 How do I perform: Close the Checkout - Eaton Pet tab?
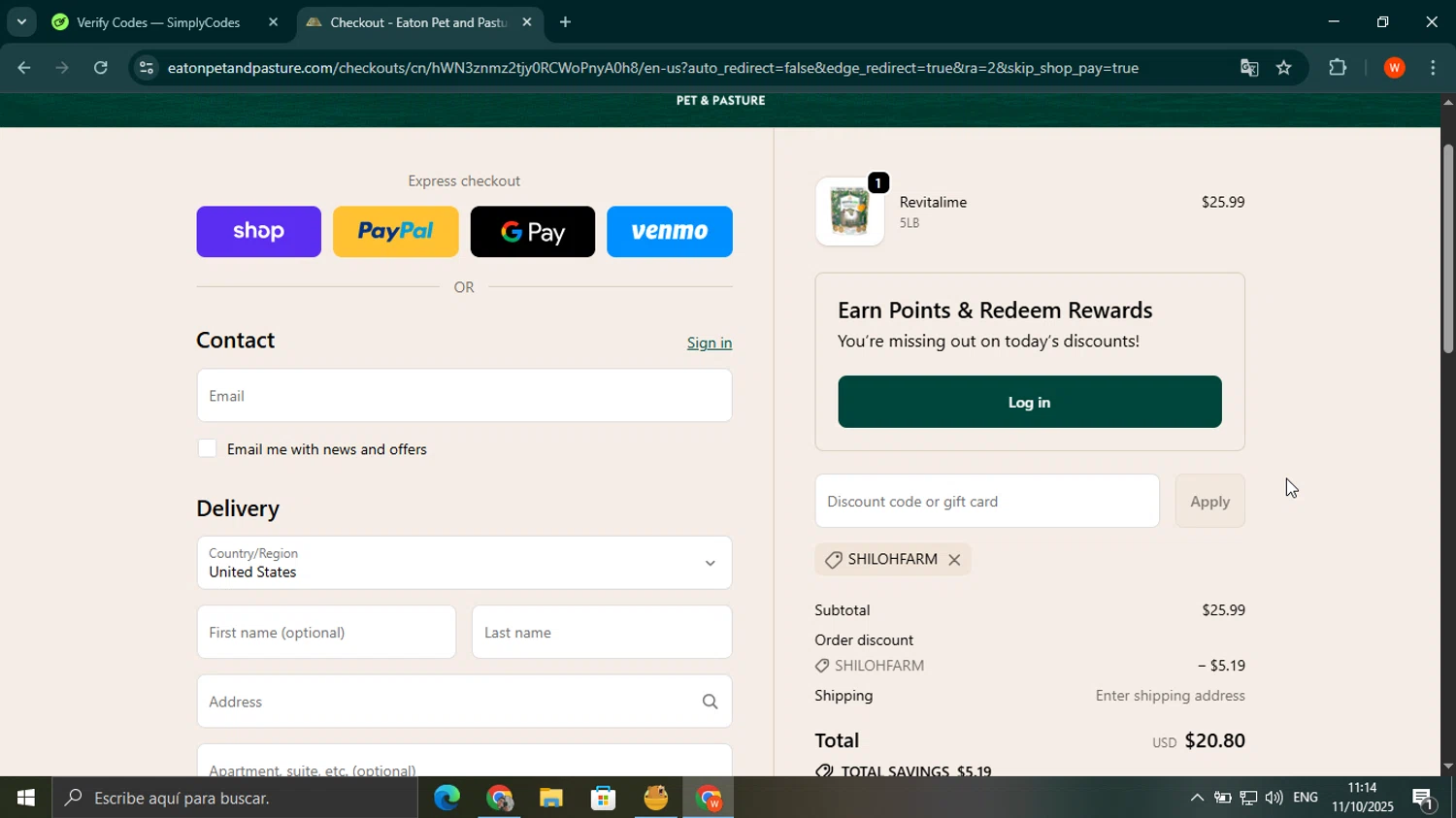(526, 21)
